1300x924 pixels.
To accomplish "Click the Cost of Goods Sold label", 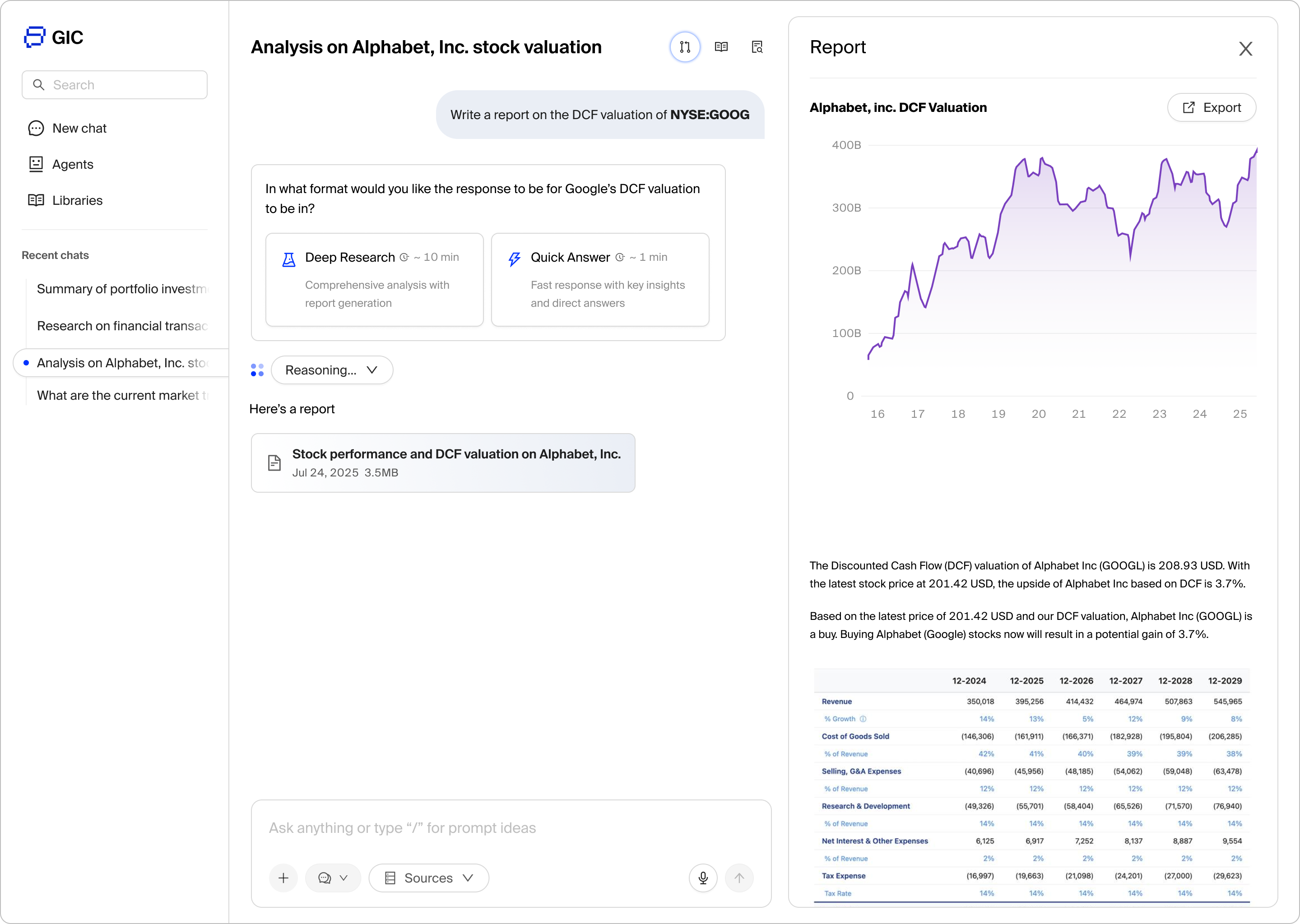I will click(x=855, y=736).
